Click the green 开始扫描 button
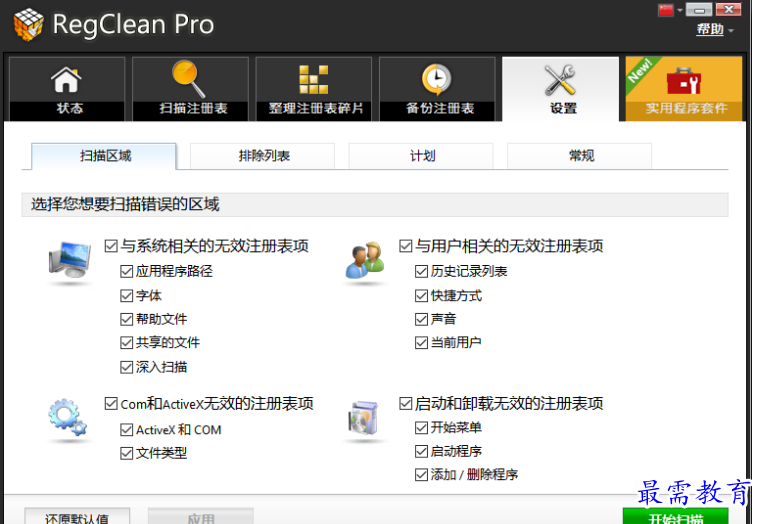The height and width of the screenshot is (524, 759). click(675, 516)
